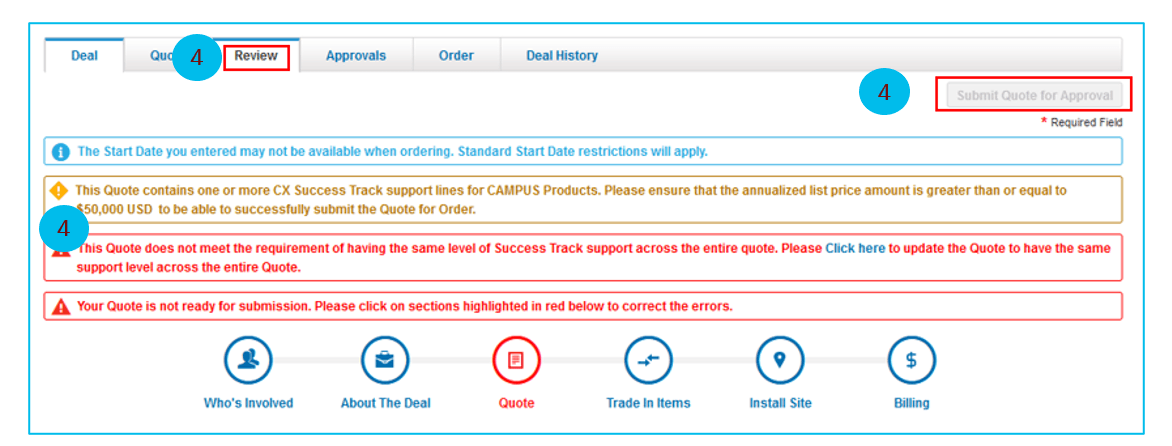Click the Start Date availability notice text

[392, 152]
